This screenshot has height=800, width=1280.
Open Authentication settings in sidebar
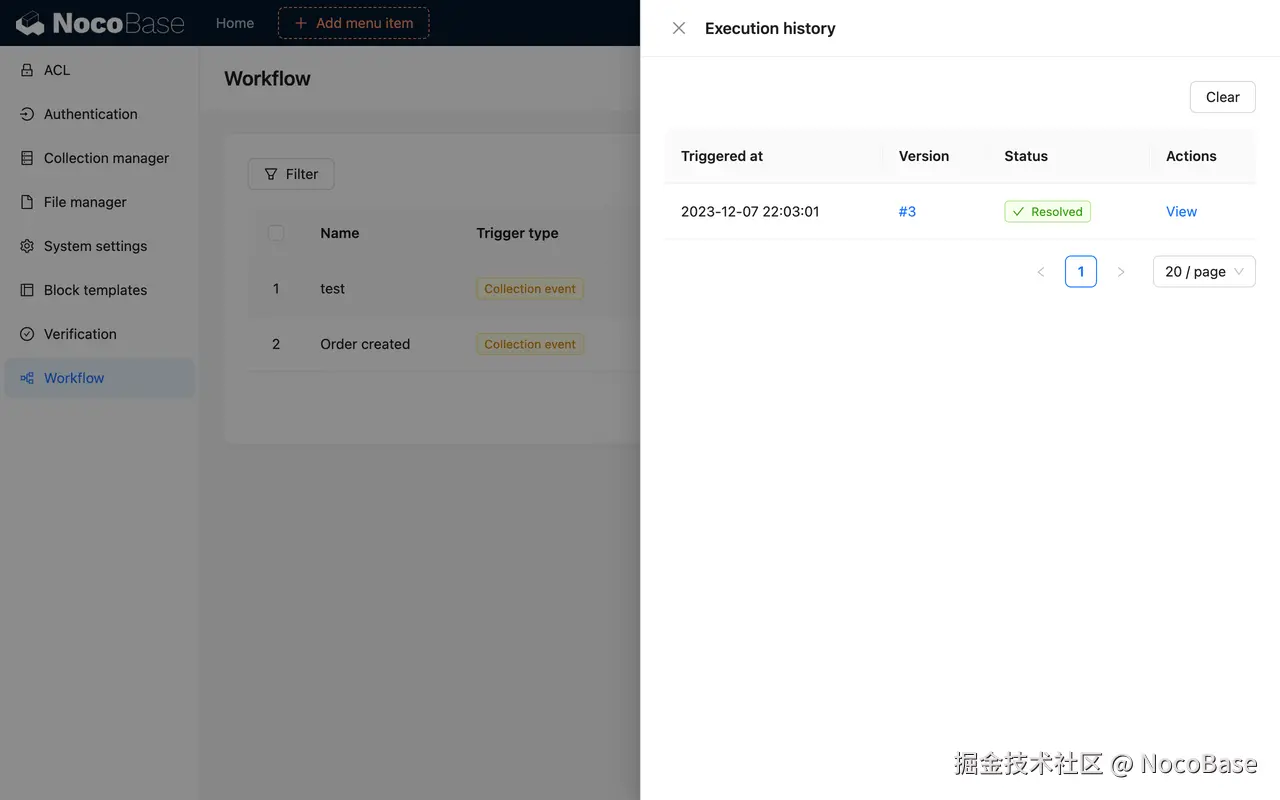pos(100,114)
